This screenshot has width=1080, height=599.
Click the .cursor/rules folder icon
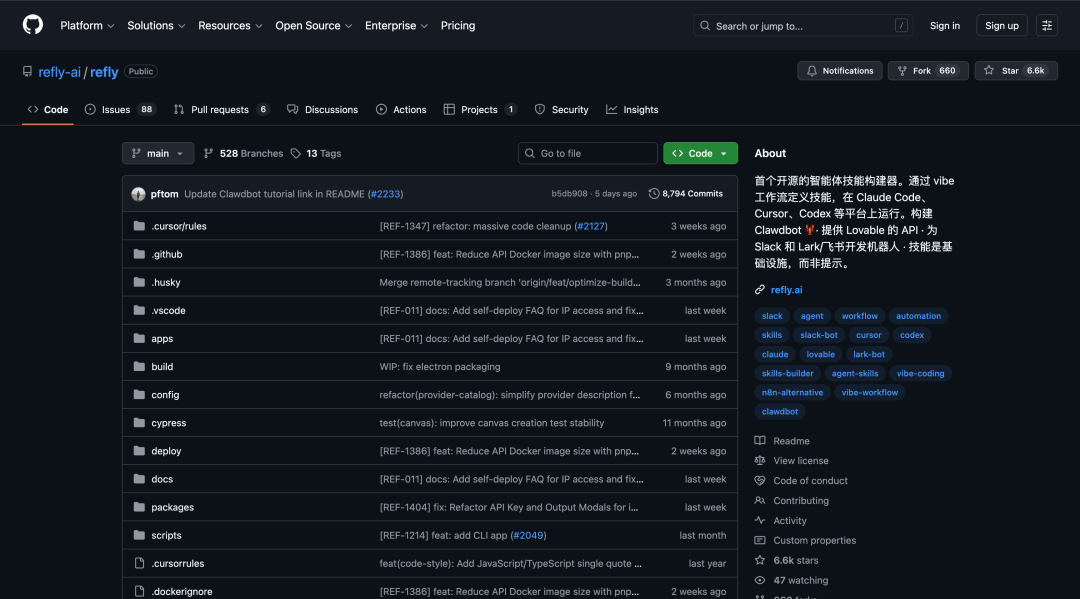(139, 226)
